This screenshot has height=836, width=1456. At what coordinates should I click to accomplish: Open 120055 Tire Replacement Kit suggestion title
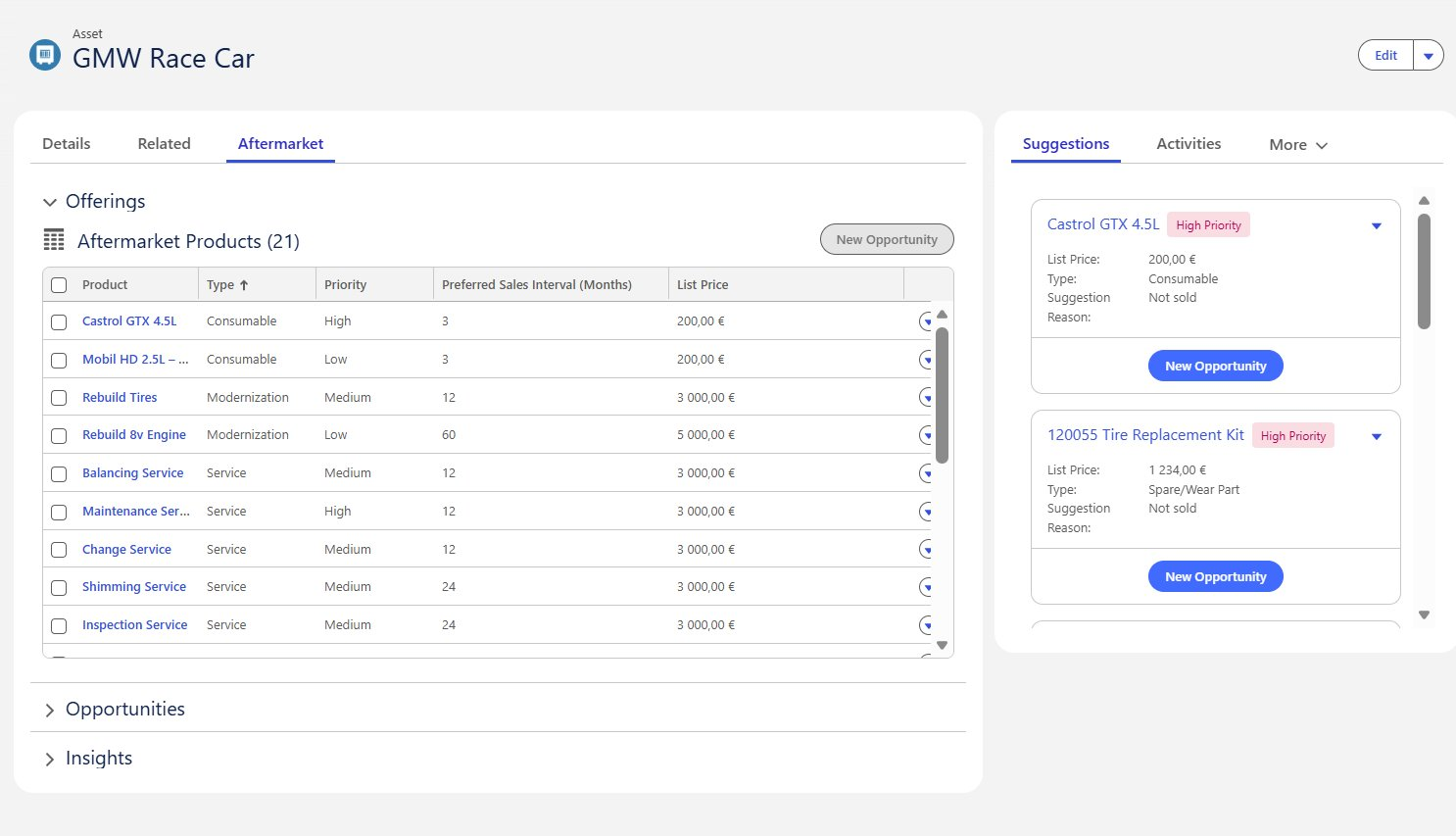[x=1145, y=435]
